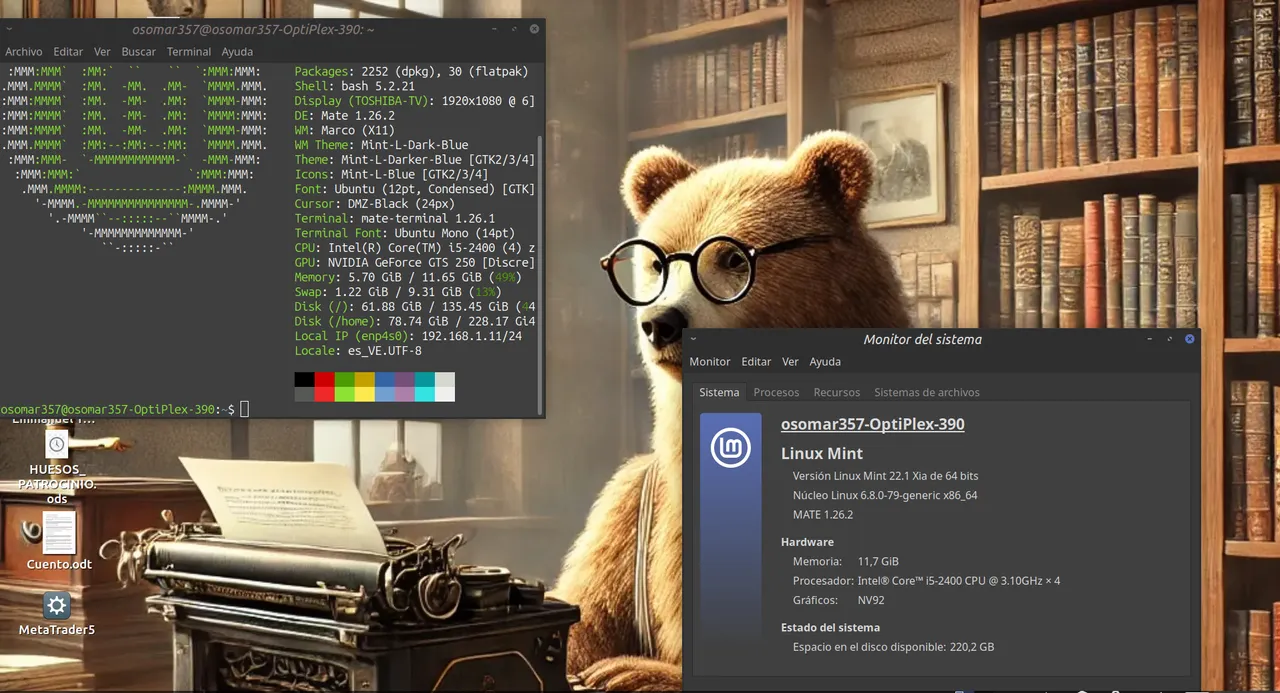Click the 'Memoria 11,7 GiB' hardware row

pyautogui.click(x=846, y=561)
